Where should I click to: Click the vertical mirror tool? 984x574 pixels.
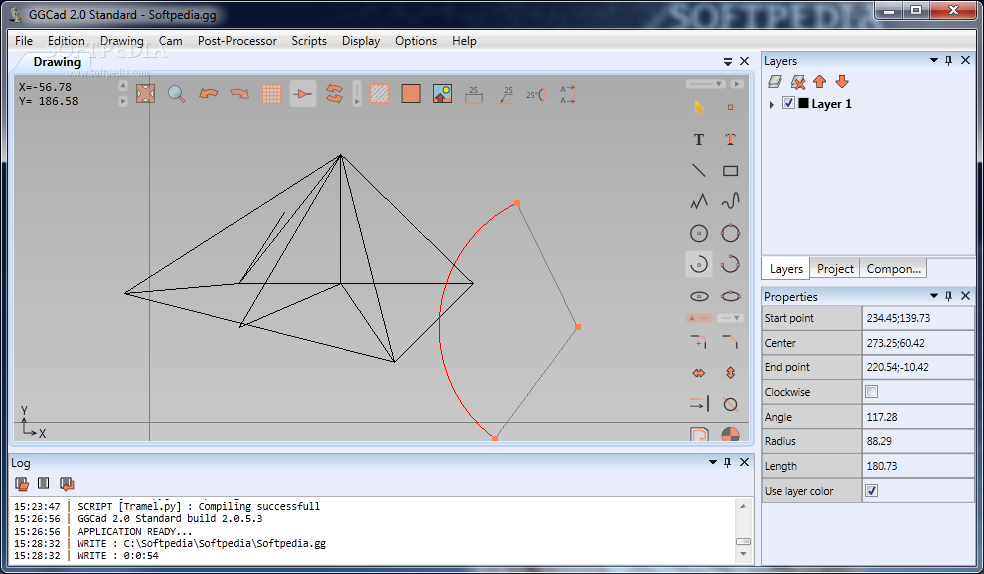coord(730,373)
